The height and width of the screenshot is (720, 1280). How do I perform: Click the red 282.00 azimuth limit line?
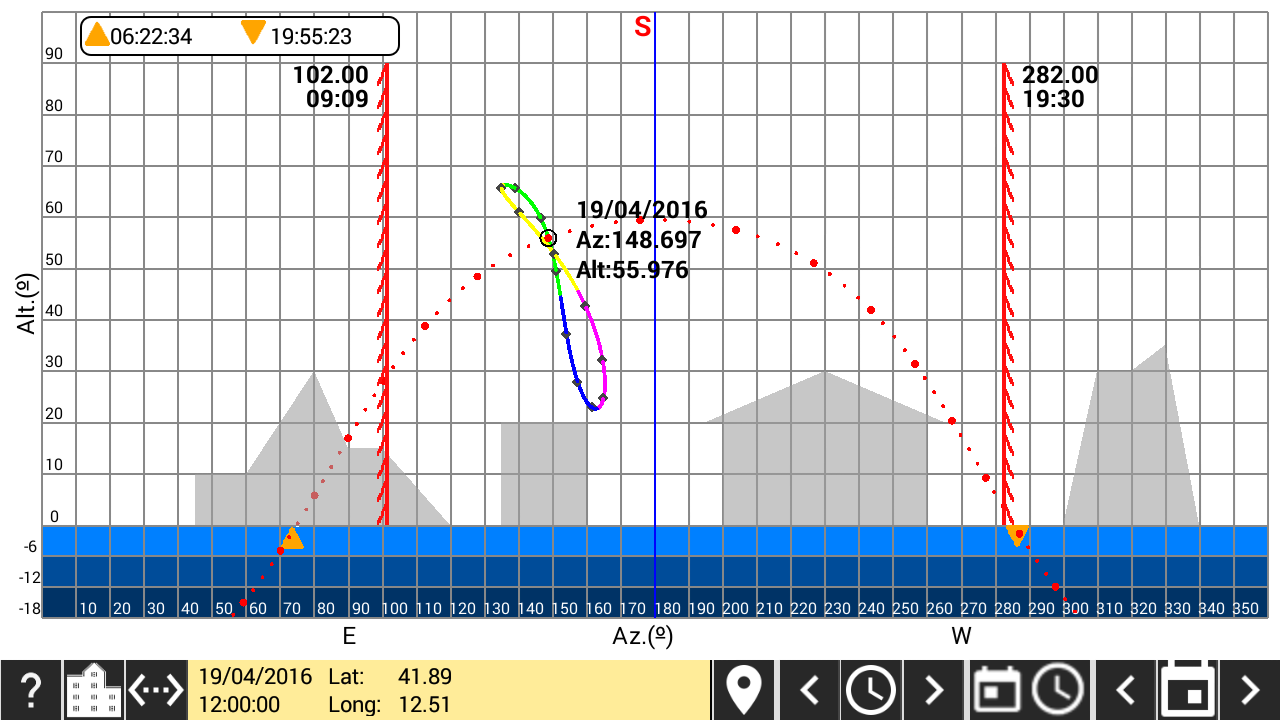[1004, 300]
